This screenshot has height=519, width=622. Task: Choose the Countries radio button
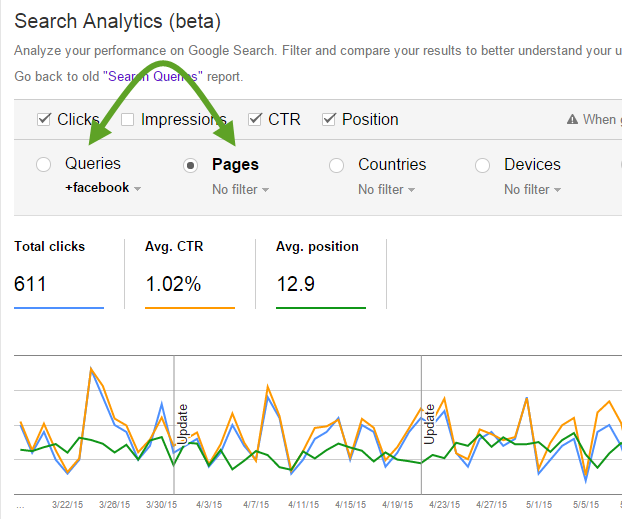[x=337, y=165]
